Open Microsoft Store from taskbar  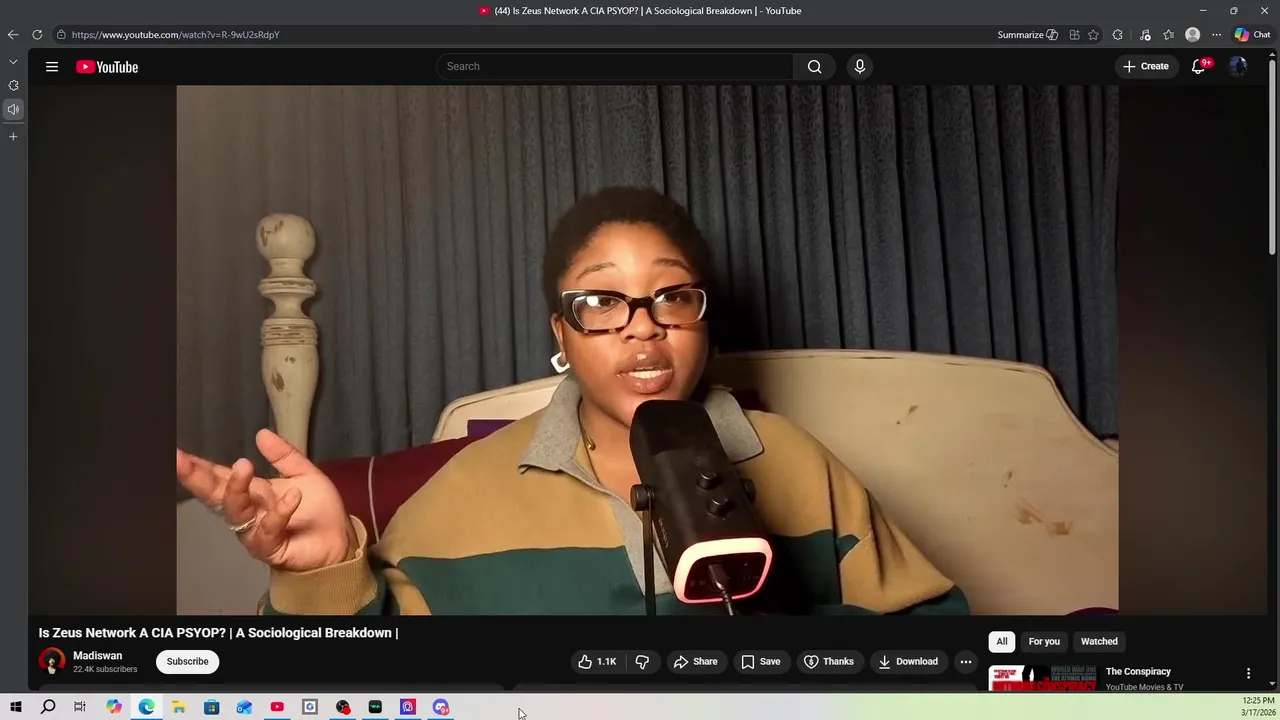[212, 707]
